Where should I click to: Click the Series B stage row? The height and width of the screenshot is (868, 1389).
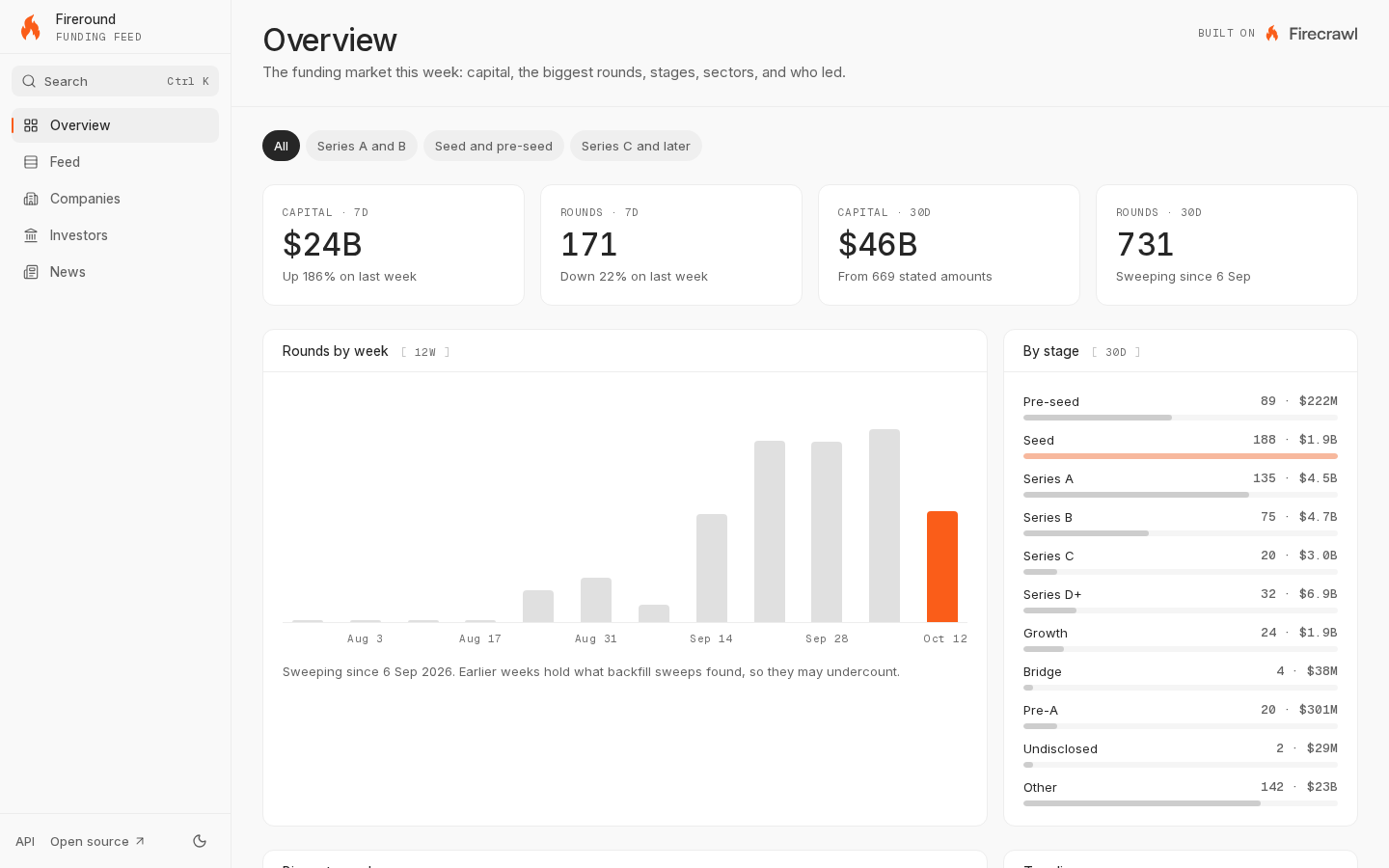[1181, 523]
